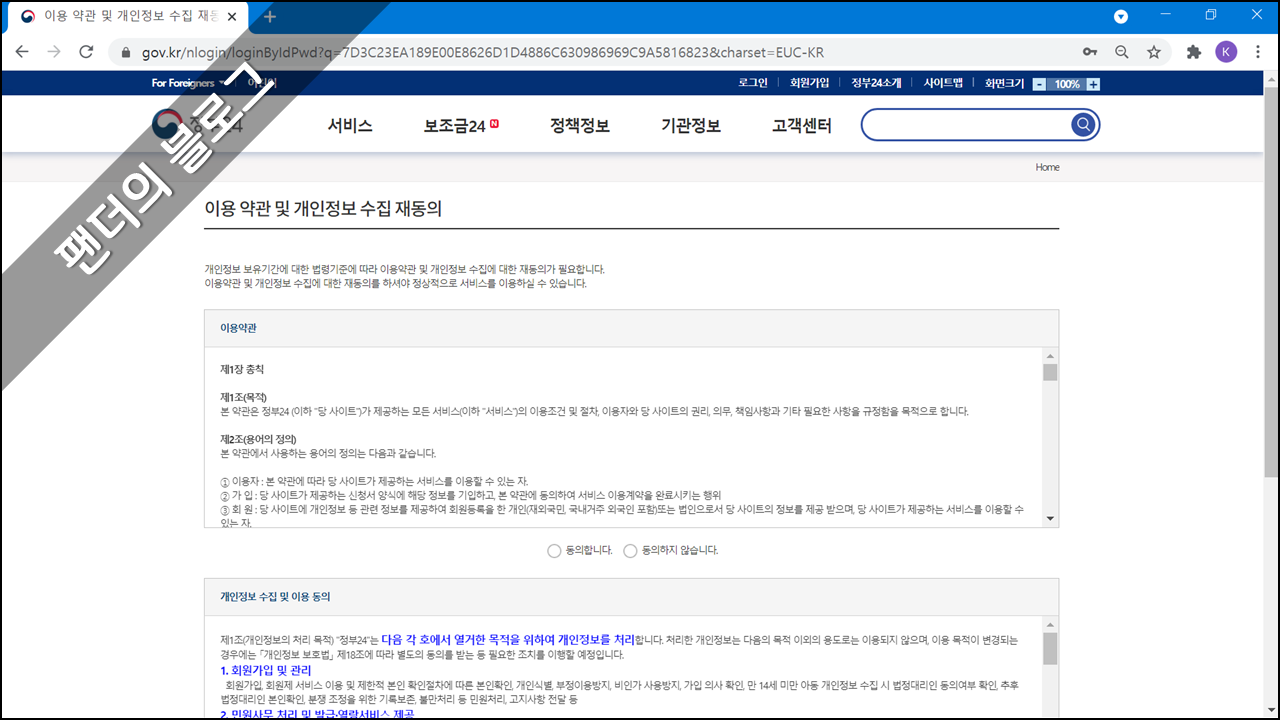This screenshot has height=720, width=1280.
Task: Decrease screen size with minus button
Action: pos(1040,84)
